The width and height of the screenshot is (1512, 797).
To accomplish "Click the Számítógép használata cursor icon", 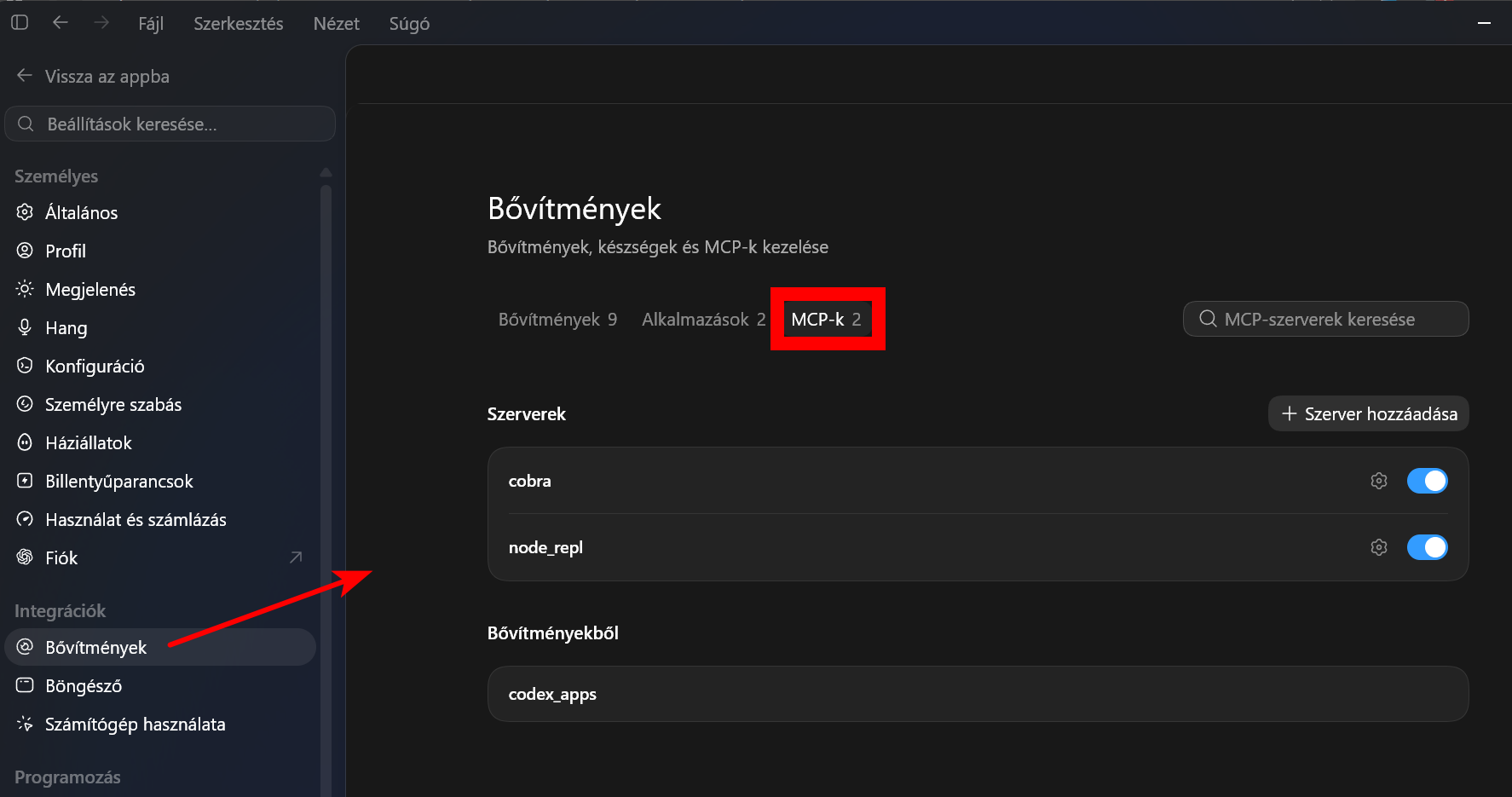I will (x=25, y=724).
